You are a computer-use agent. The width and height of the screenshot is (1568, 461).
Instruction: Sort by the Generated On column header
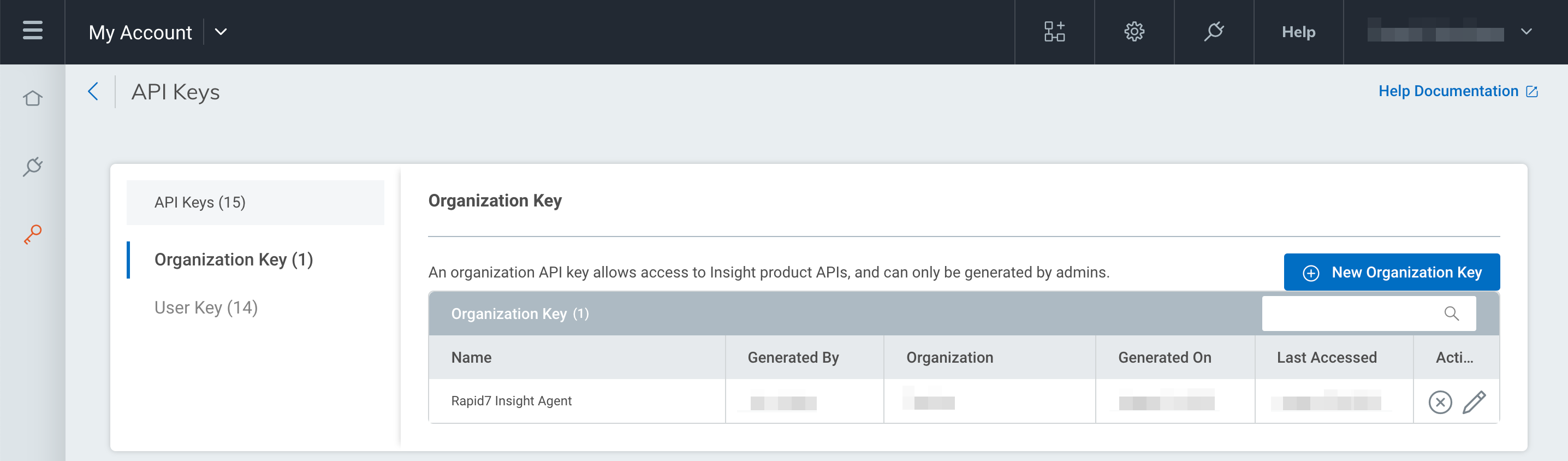pos(1164,357)
